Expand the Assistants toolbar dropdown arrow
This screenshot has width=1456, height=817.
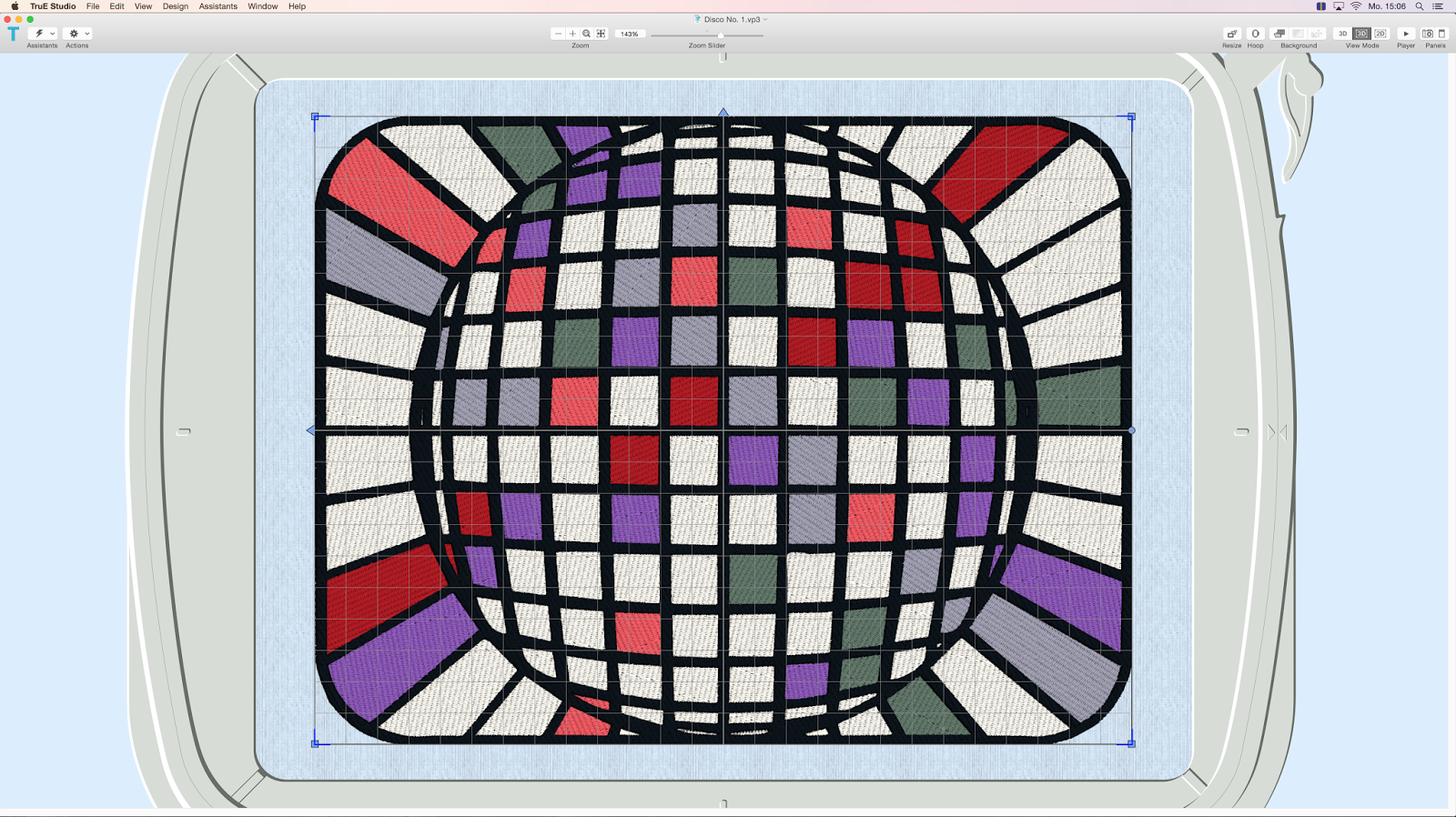[x=53, y=34]
